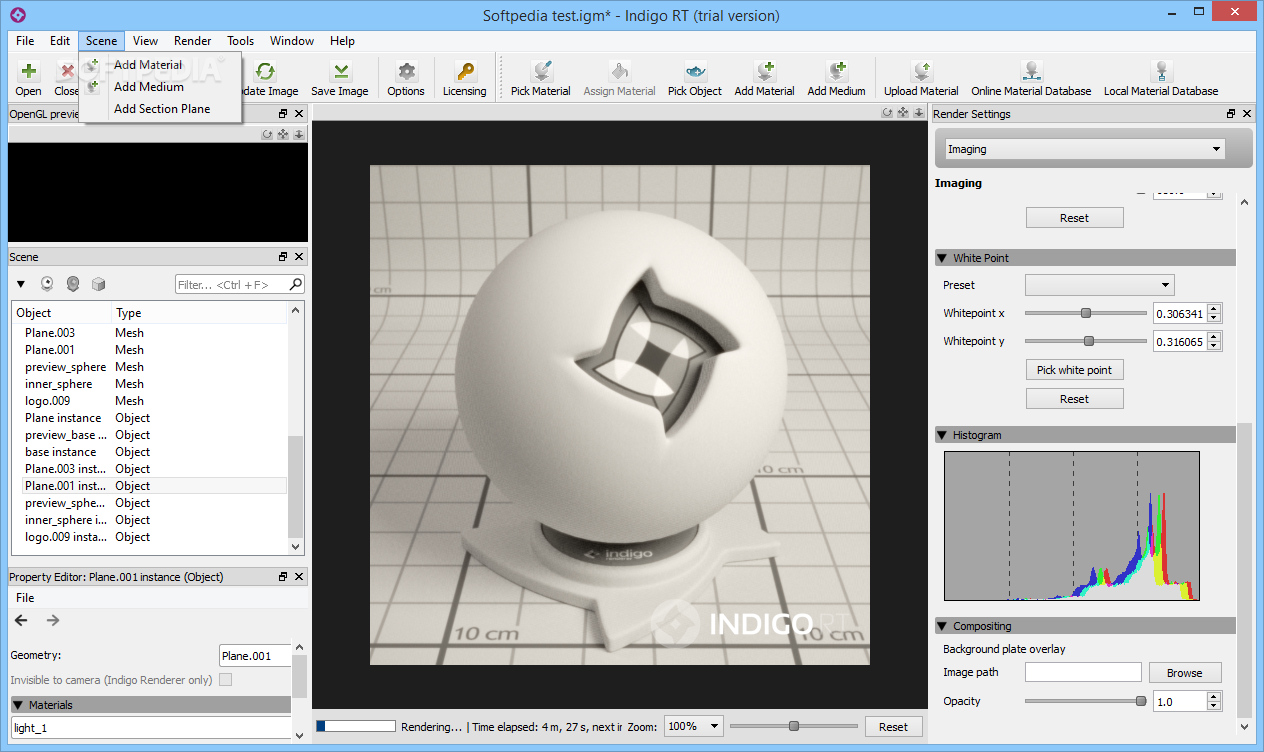Click the Property Editor back arrow

(21, 620)
